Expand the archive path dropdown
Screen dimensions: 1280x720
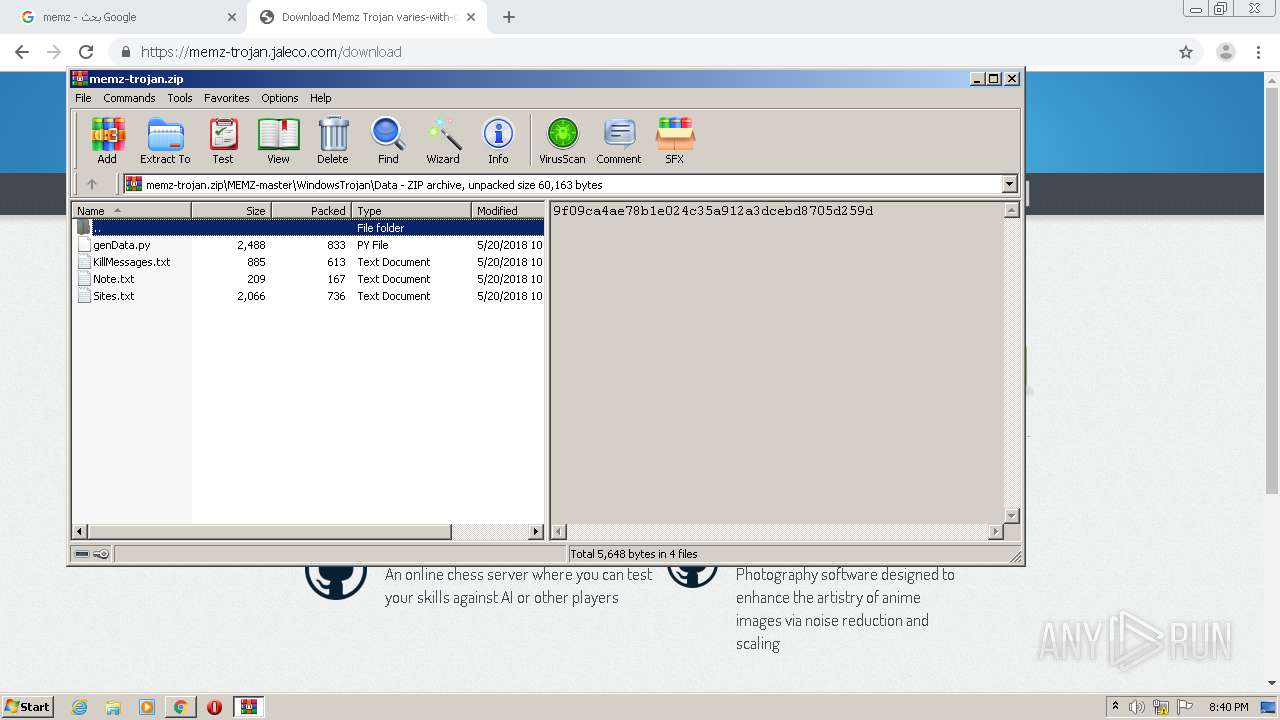1009,184
